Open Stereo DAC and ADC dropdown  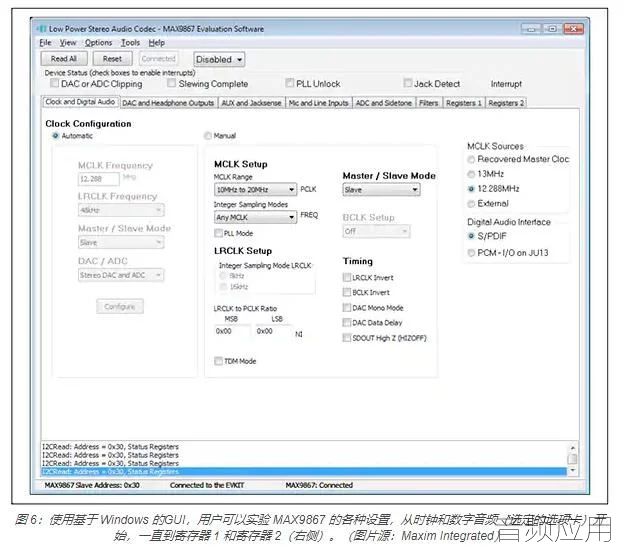pyautogui.click(x=121, y=275)
